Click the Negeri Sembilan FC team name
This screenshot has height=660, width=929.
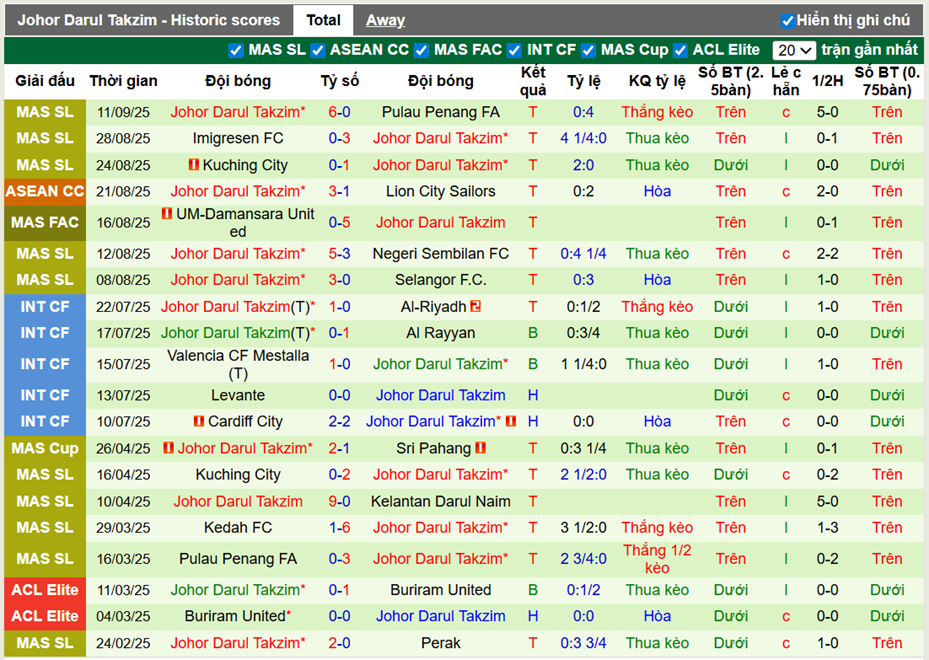pyautogui.click(x=440, y=254)
